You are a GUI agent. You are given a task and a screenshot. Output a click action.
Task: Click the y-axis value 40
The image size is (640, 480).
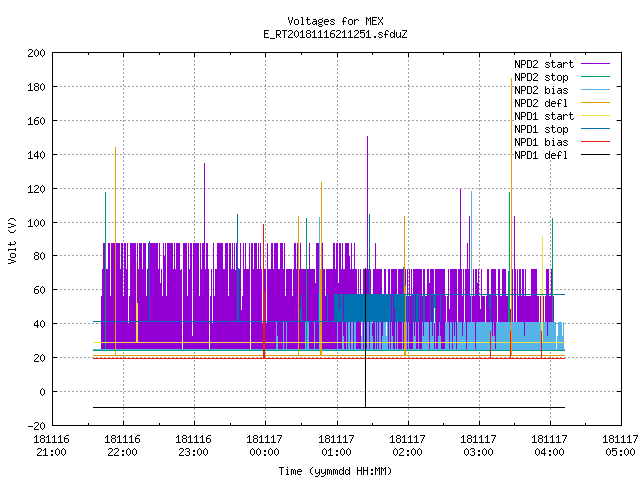click(40, 324)
